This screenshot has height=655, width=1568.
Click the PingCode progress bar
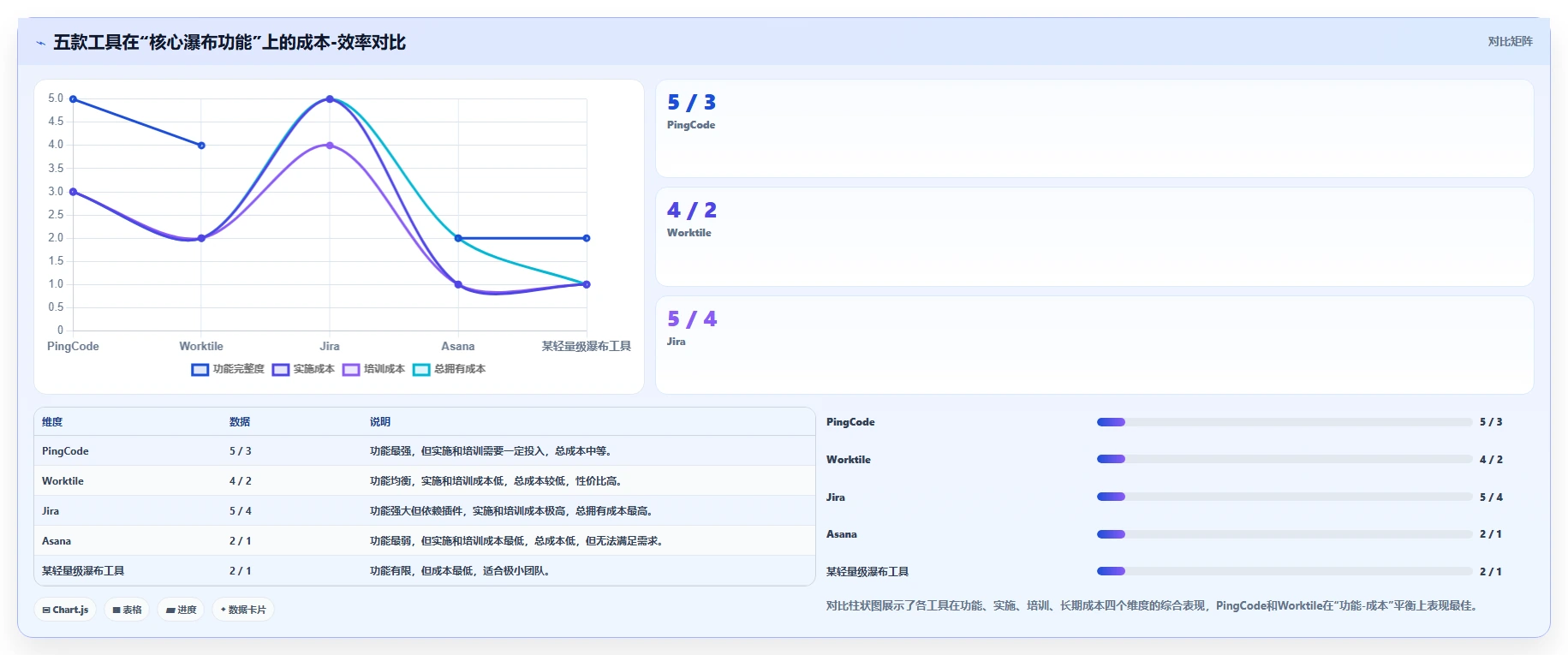tap(1285, 422)
